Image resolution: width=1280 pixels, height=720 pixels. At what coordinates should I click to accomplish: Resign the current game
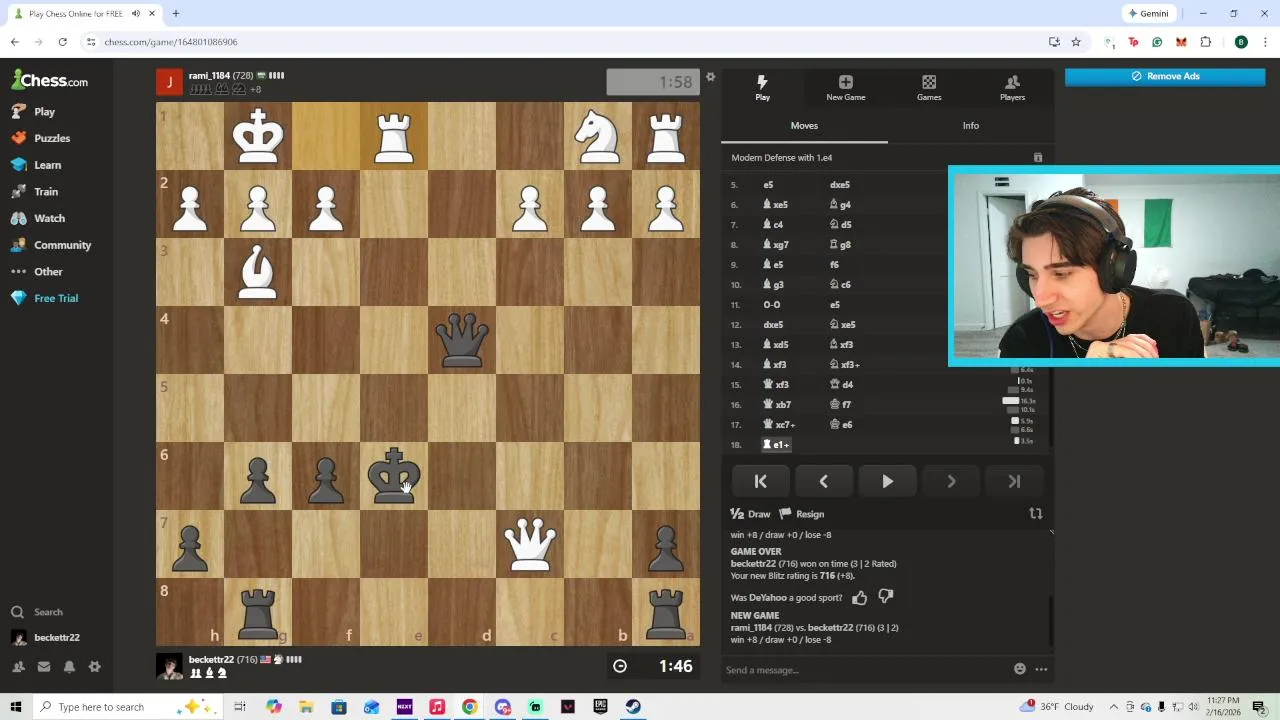[x=802, y=514]
